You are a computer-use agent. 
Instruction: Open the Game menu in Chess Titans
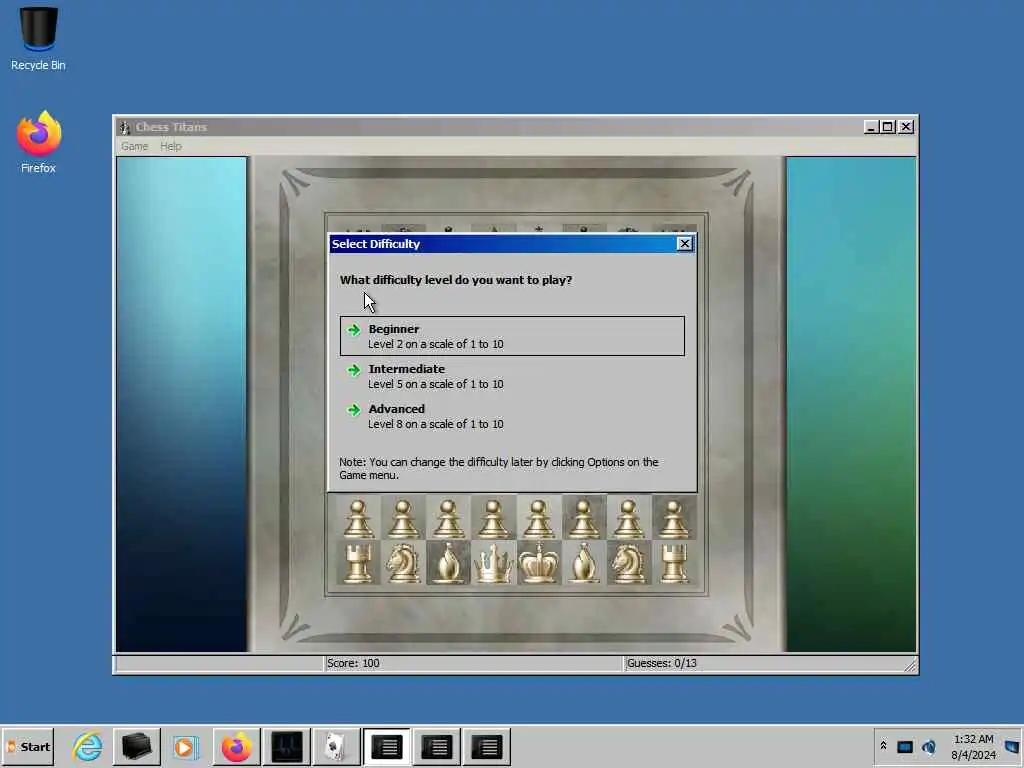(135, 146)
